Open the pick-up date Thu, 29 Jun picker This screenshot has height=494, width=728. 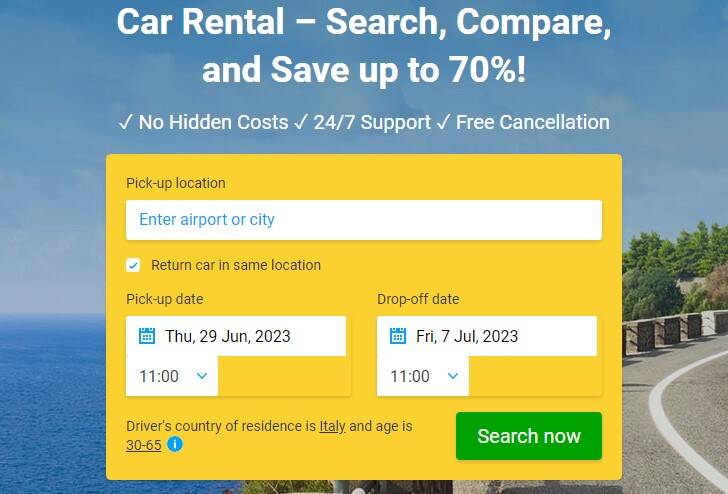pyautogui.click(x=236, y=336)
